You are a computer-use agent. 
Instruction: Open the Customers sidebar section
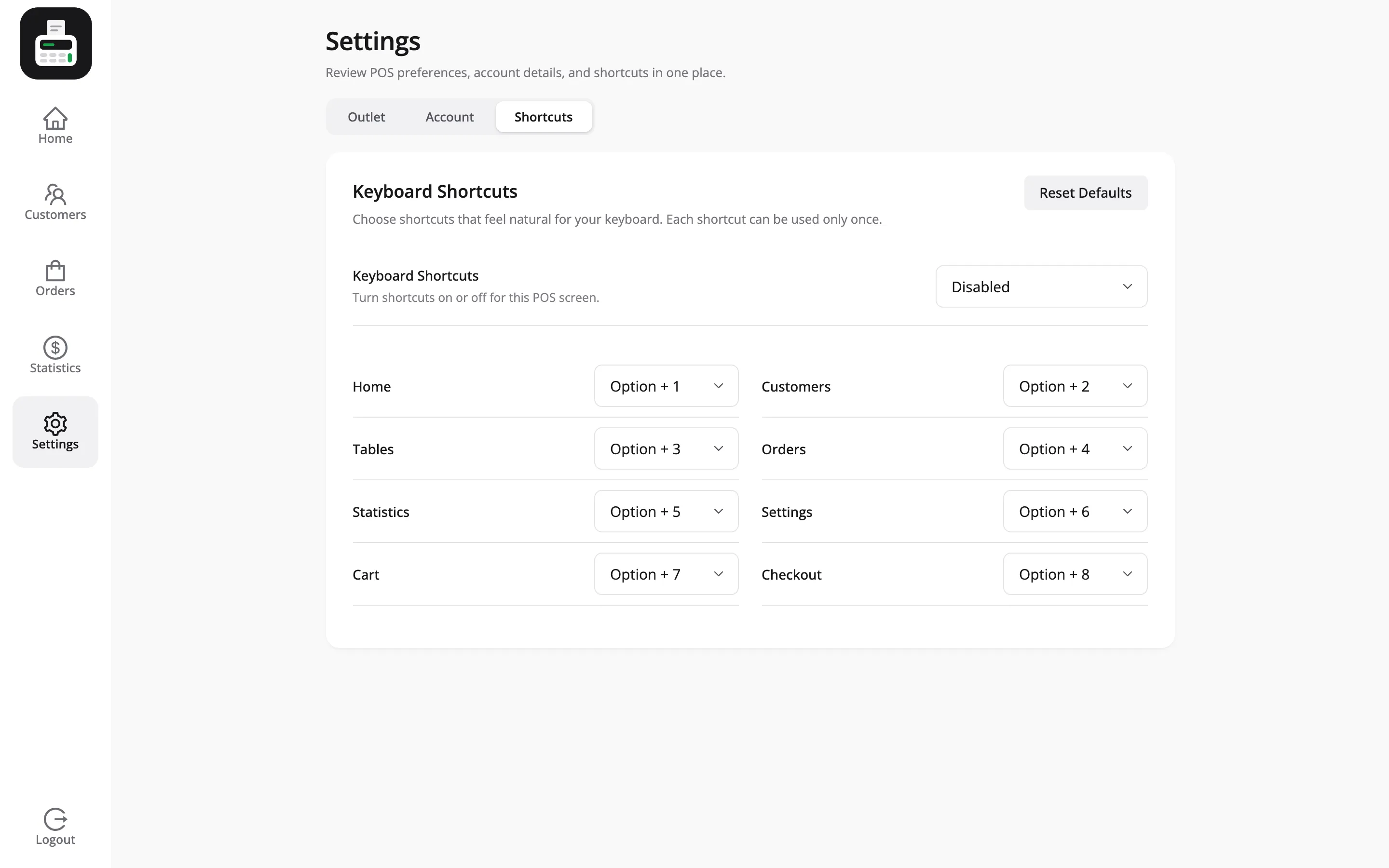point(55,202)
